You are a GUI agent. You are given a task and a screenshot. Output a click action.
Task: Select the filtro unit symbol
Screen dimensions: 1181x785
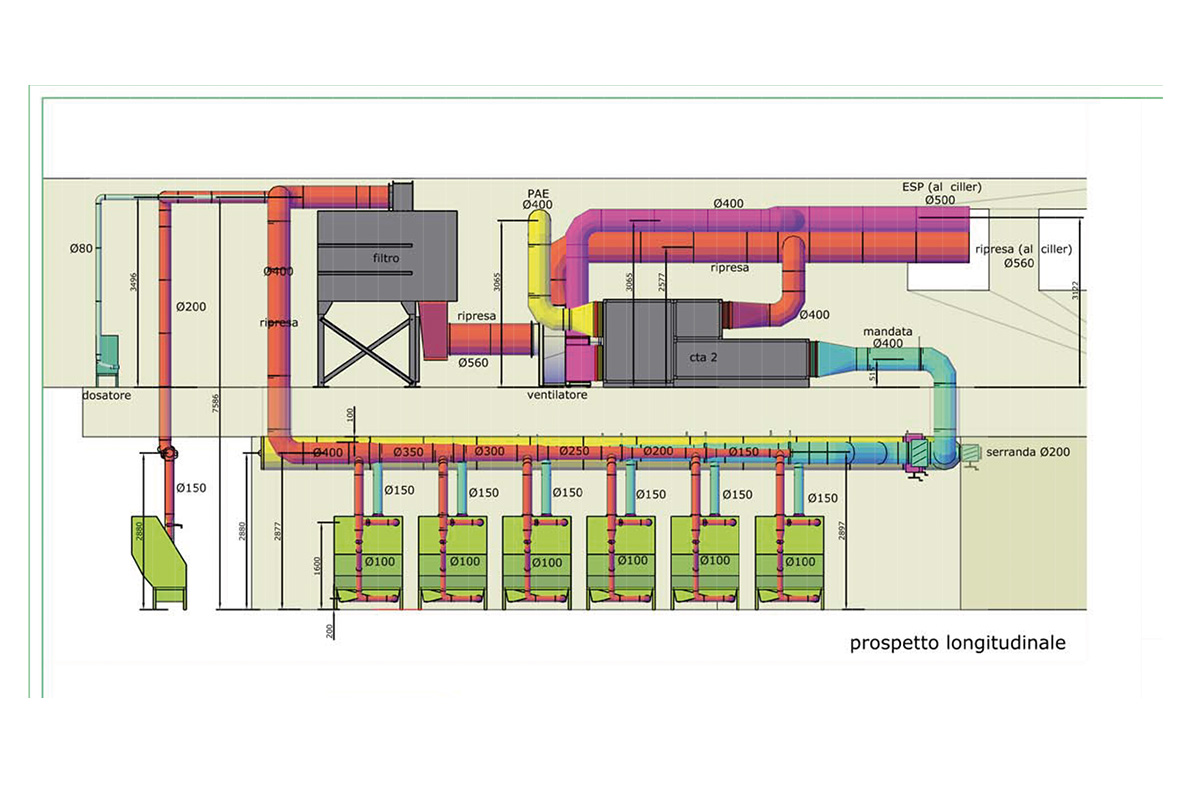(385, 257)
